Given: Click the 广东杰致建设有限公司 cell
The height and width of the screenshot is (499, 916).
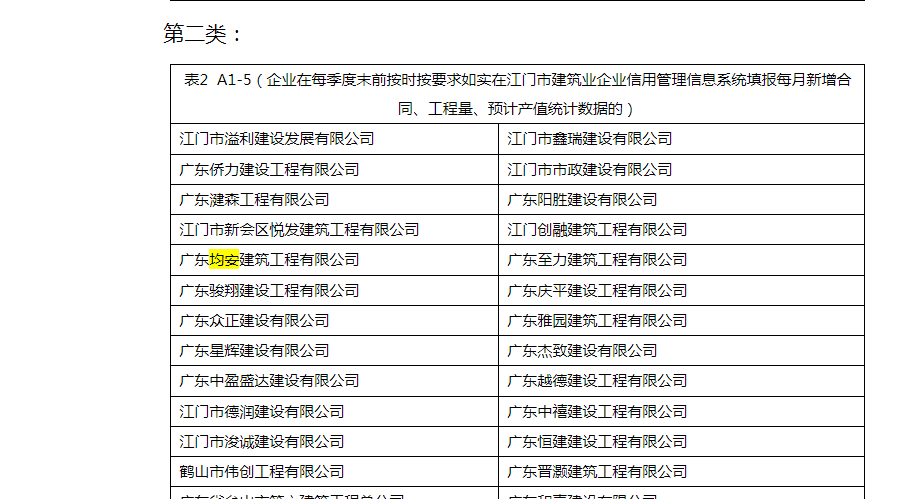Looking at the screenshot, I should (582, 351).
